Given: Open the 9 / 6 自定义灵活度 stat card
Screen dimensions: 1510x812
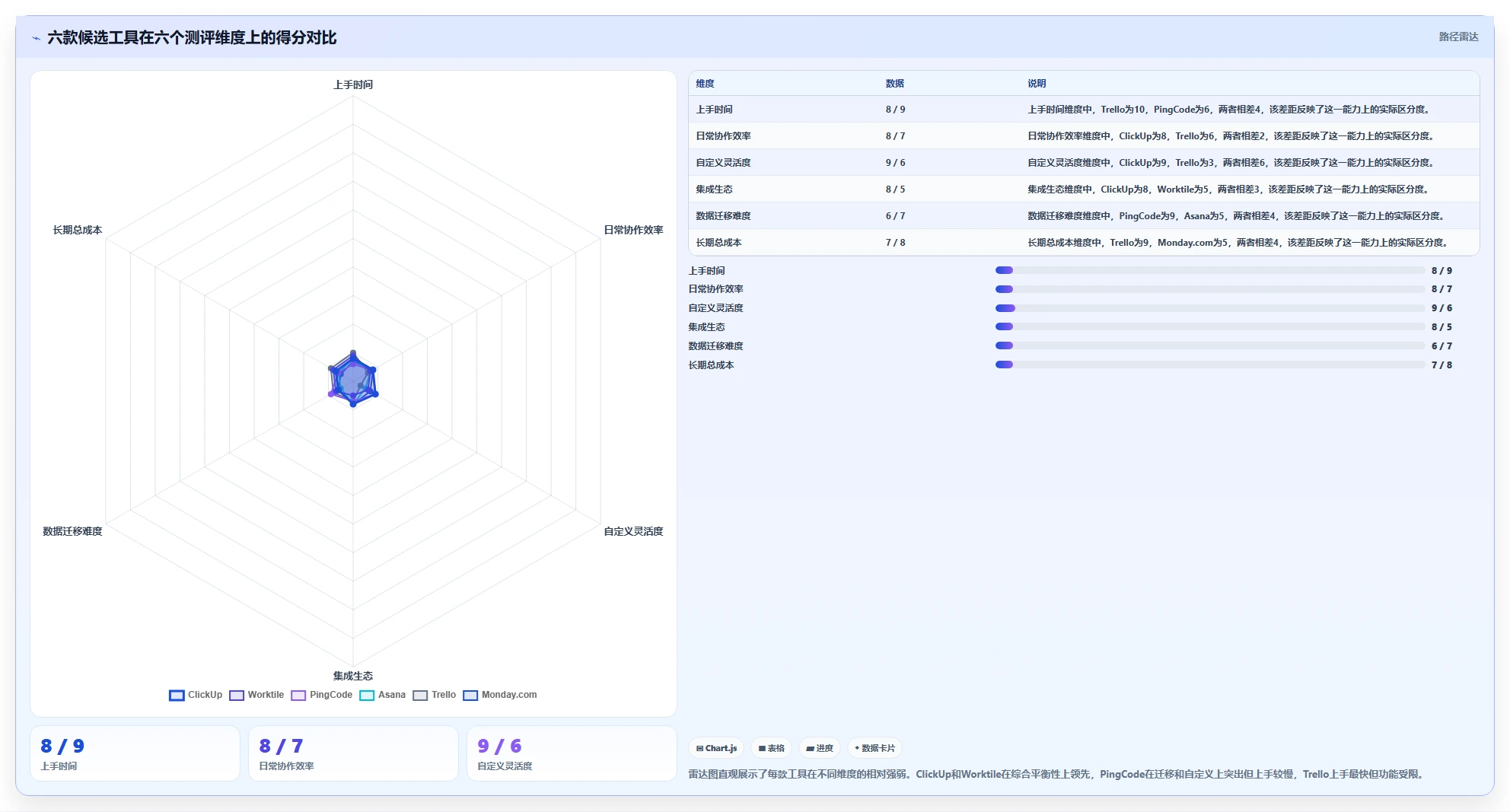Looking at the screenshot, I should [572, 753].
